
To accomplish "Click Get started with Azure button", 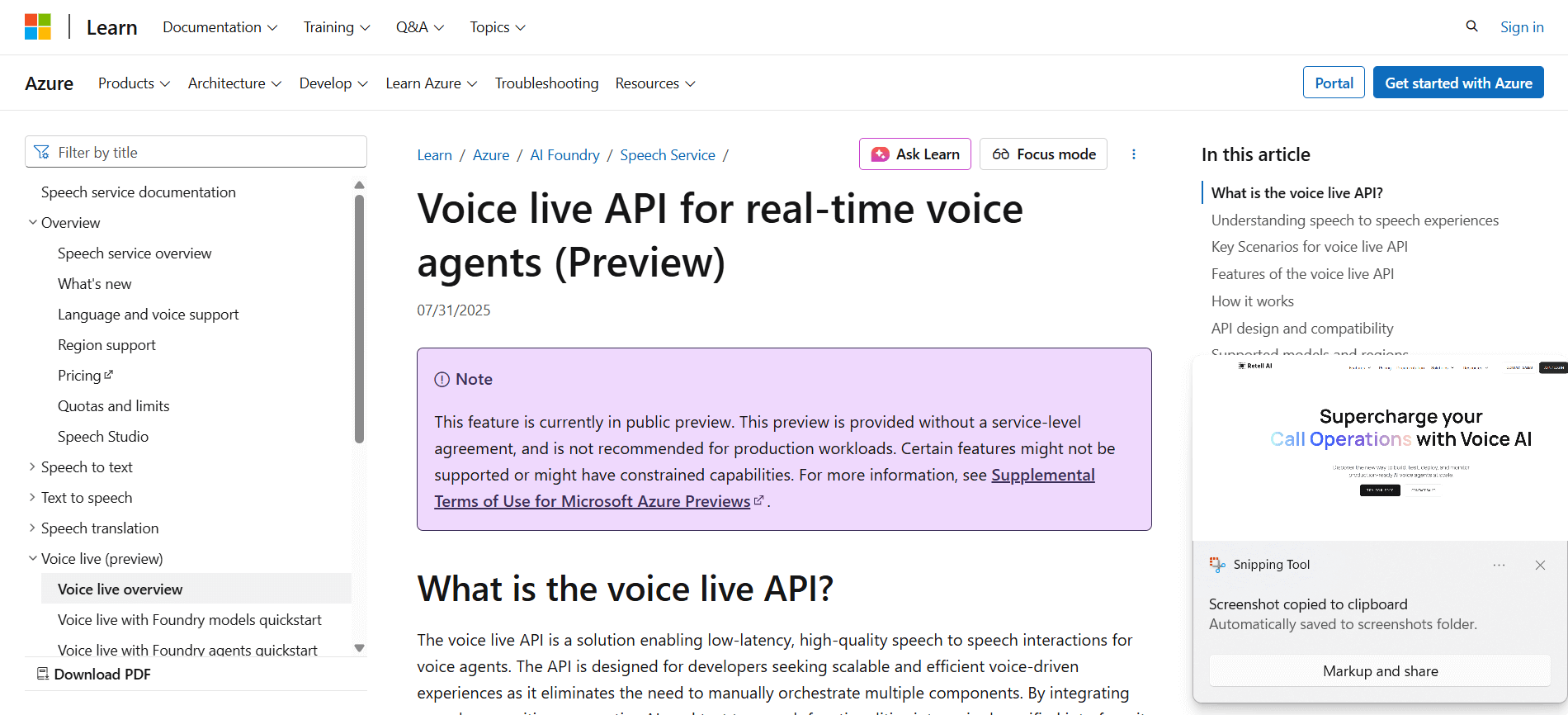I will [1458, 83].
